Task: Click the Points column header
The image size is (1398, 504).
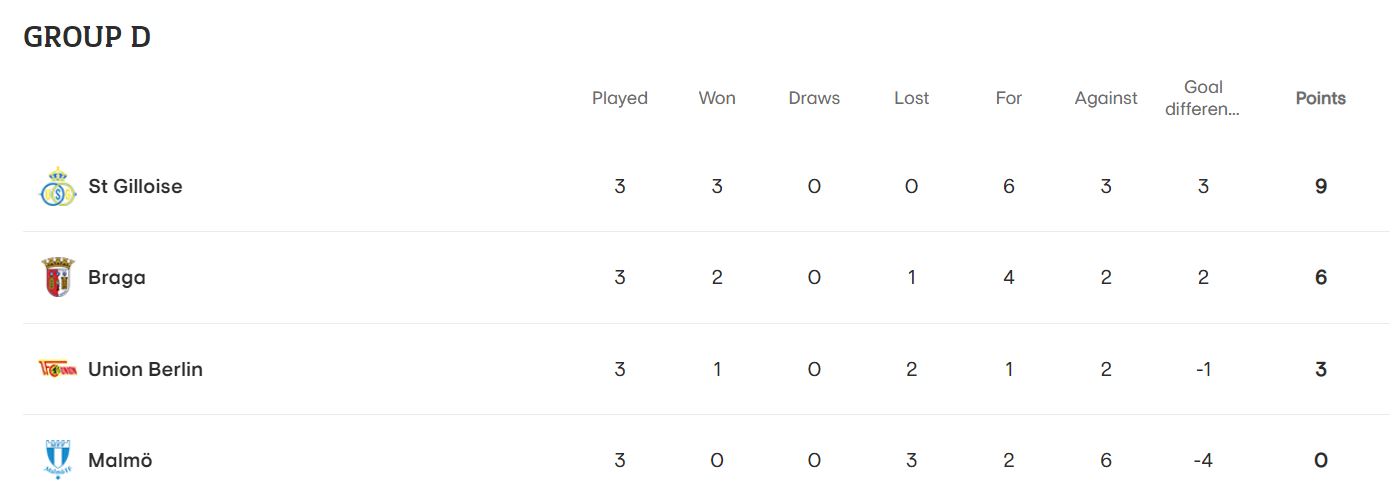Action: click(1321, 98)
